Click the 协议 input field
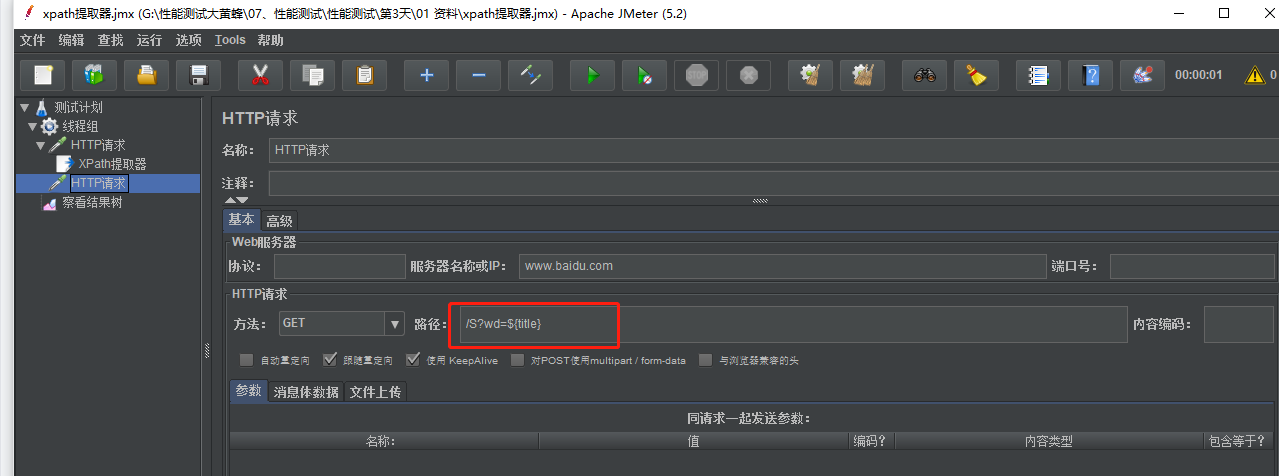1279x476 pixels. tap(340, 266)
